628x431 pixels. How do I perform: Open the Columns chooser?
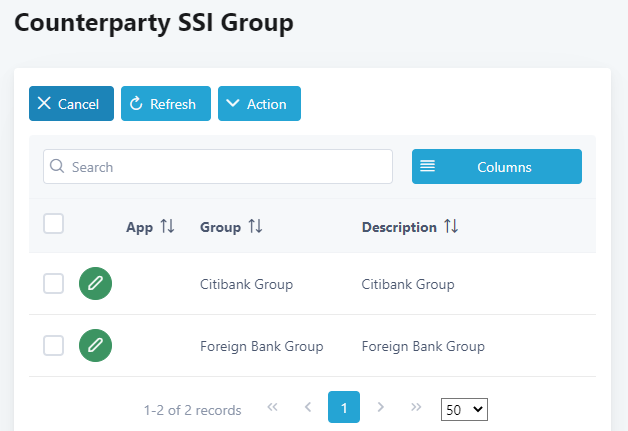pyautogui.click(x=496, y=167)
